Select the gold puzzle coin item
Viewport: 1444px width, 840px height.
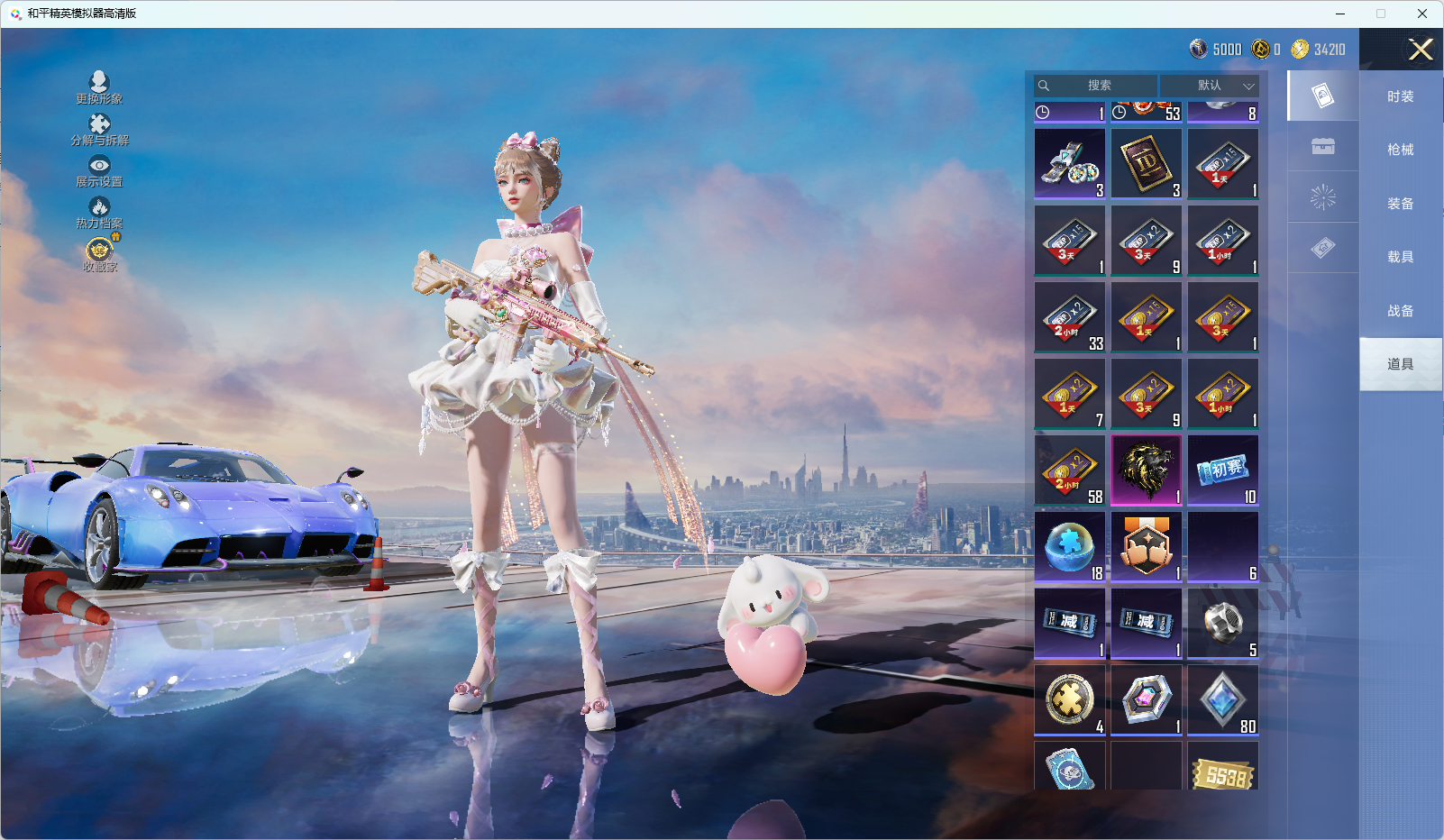pos(1070,700)
